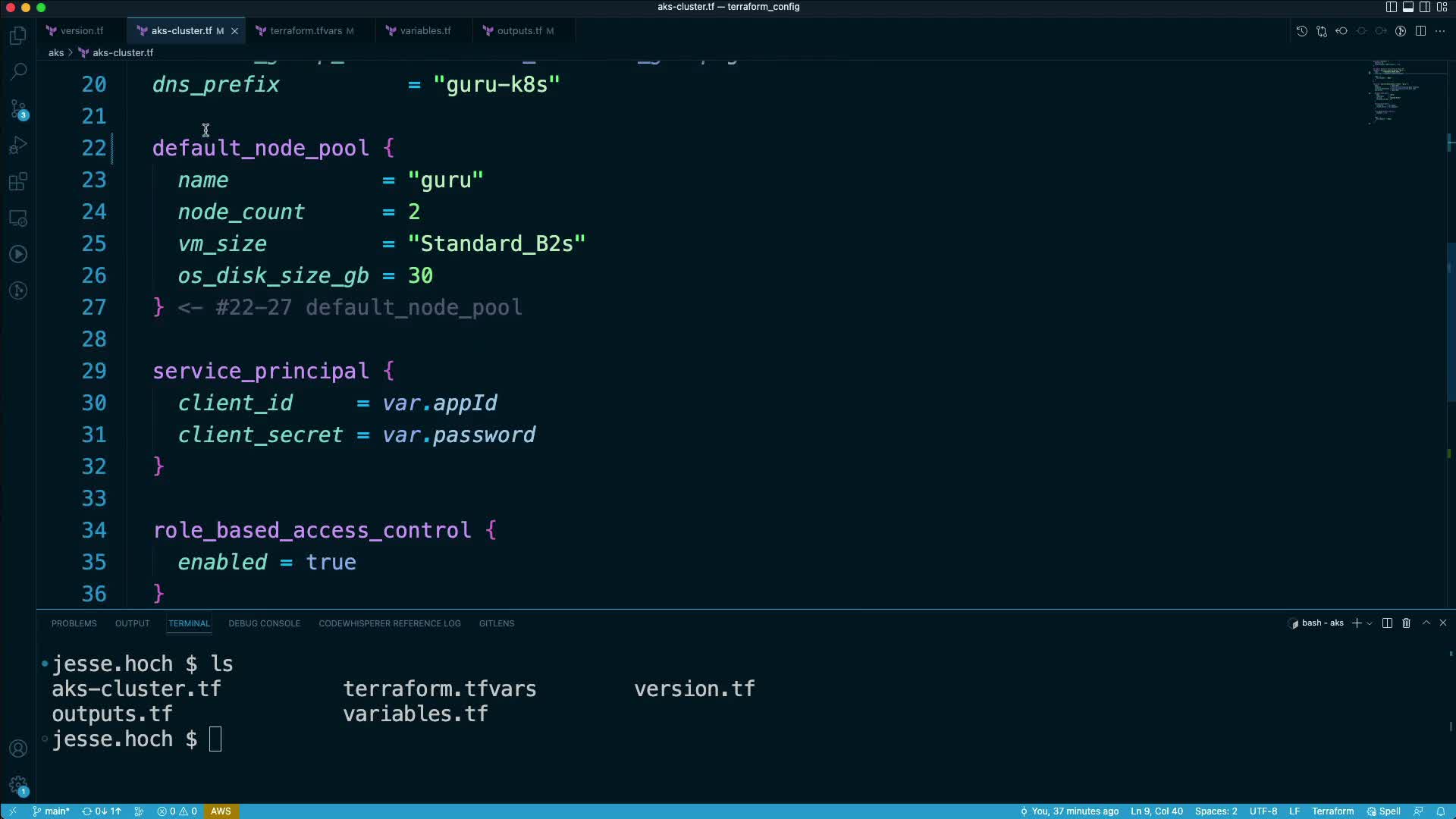Open editor More Actions ellipsis menu
The image size is (1456, 819).
(1440, 31)
